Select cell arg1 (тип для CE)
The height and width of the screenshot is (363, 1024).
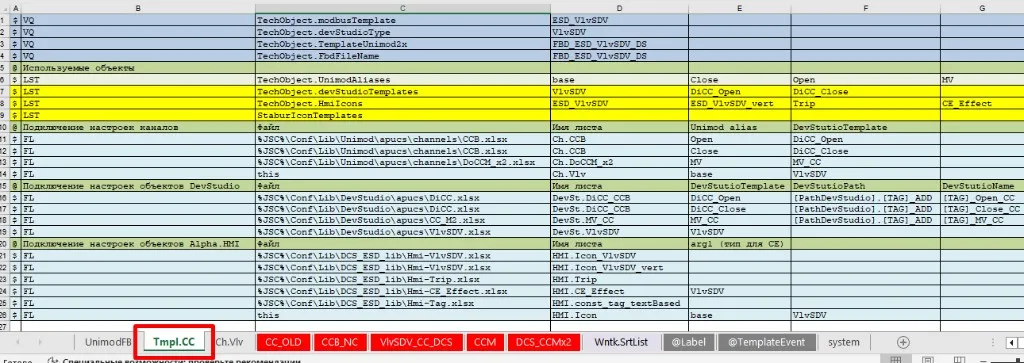click(739, 244)
